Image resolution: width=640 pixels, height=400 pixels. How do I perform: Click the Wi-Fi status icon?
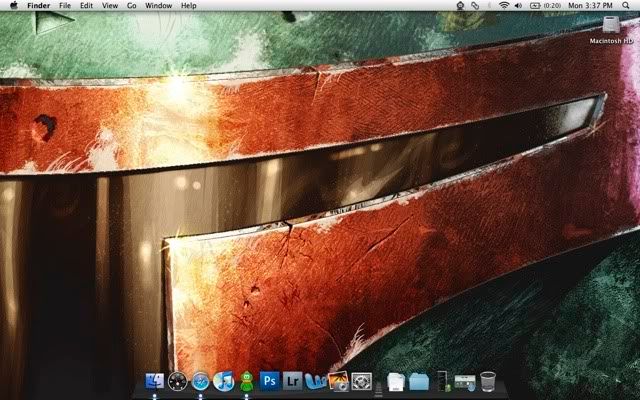point(503,6)
